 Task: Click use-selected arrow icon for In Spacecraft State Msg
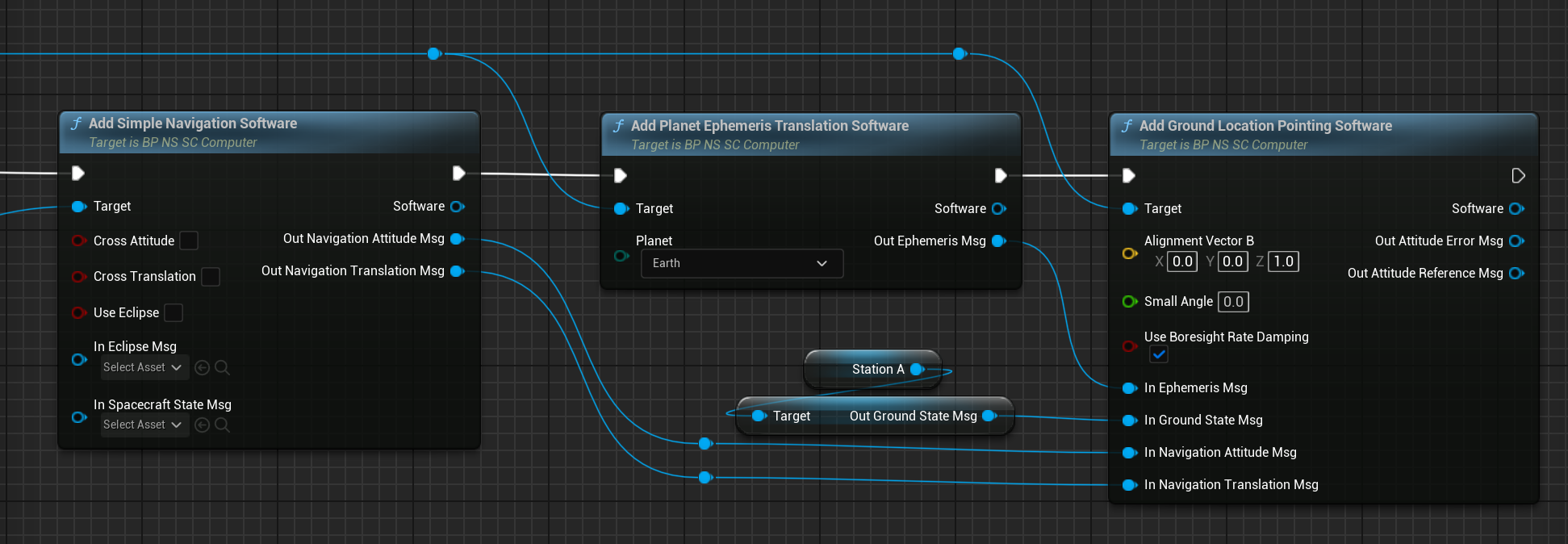pos(203,425)
